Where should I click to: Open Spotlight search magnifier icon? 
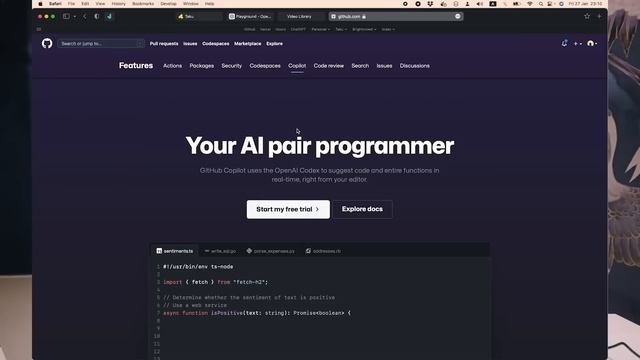(541, 4)
